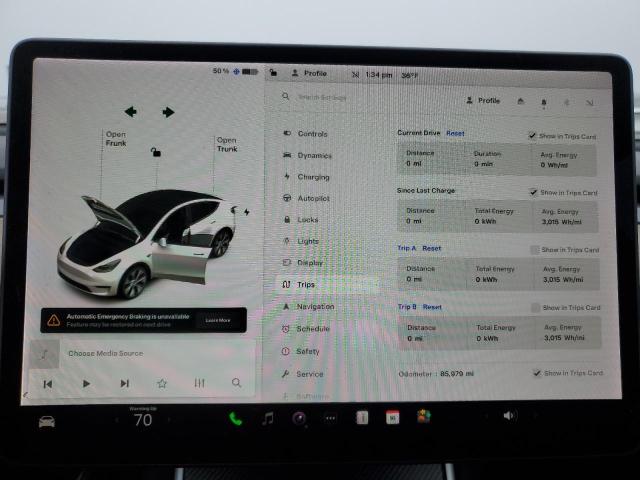Toggle Since Last Charge Show in Trips Card
This screenshot has width=640, height=480.
(533, 192)
